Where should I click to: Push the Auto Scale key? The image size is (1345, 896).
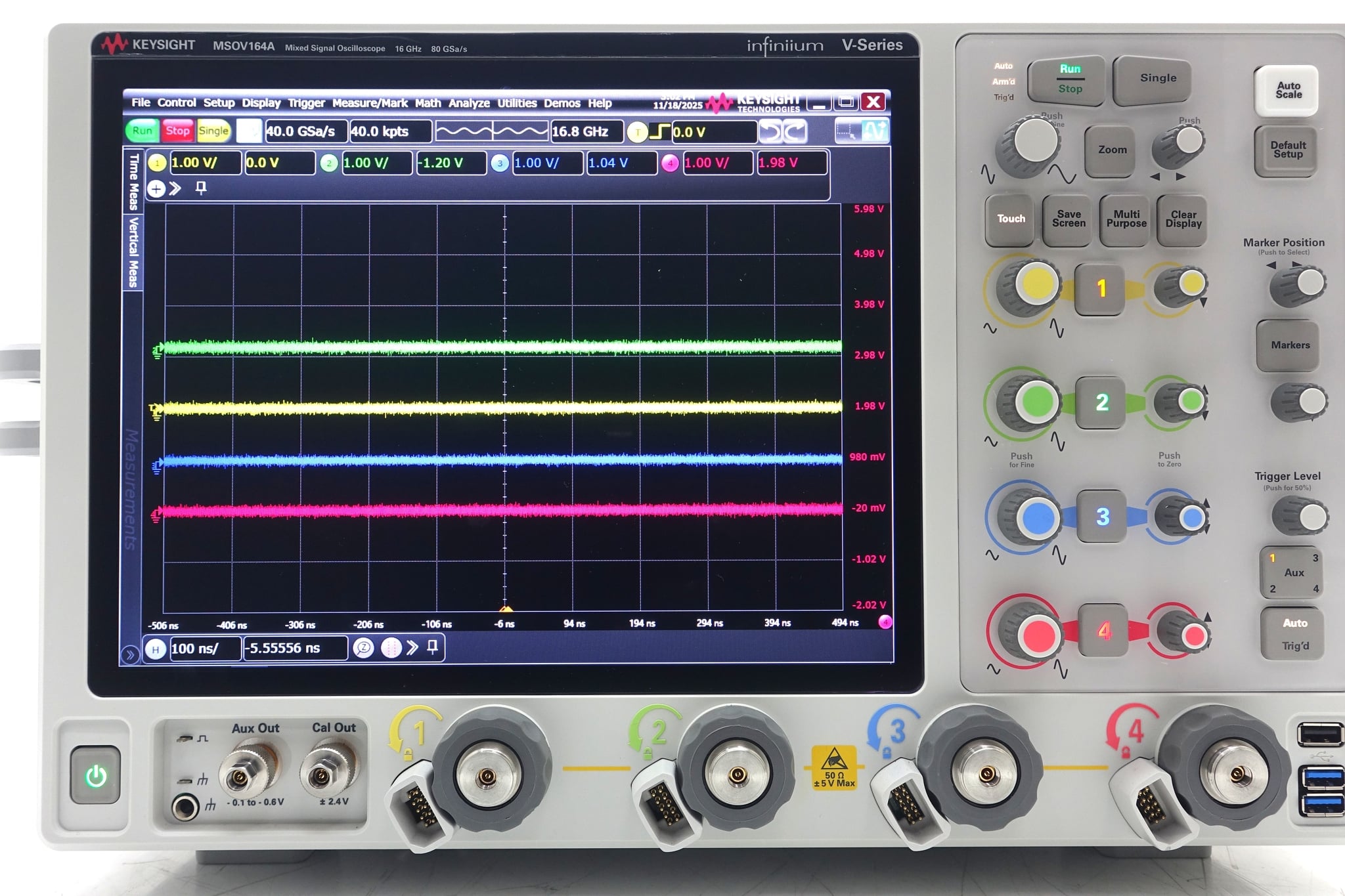[x=1288, y=90]
